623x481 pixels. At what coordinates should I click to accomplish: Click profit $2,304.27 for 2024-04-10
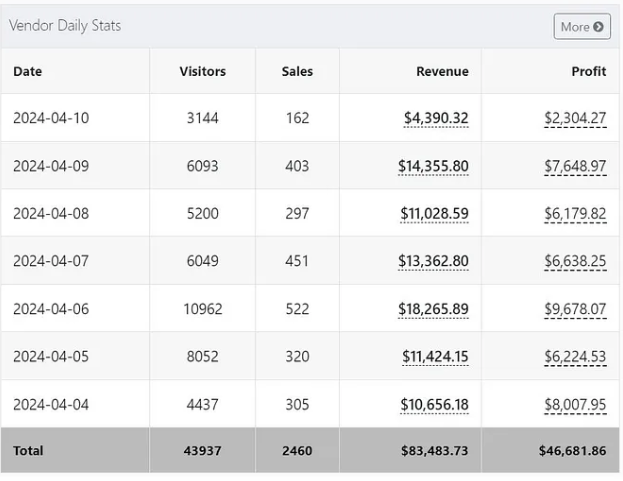(575, 118)
